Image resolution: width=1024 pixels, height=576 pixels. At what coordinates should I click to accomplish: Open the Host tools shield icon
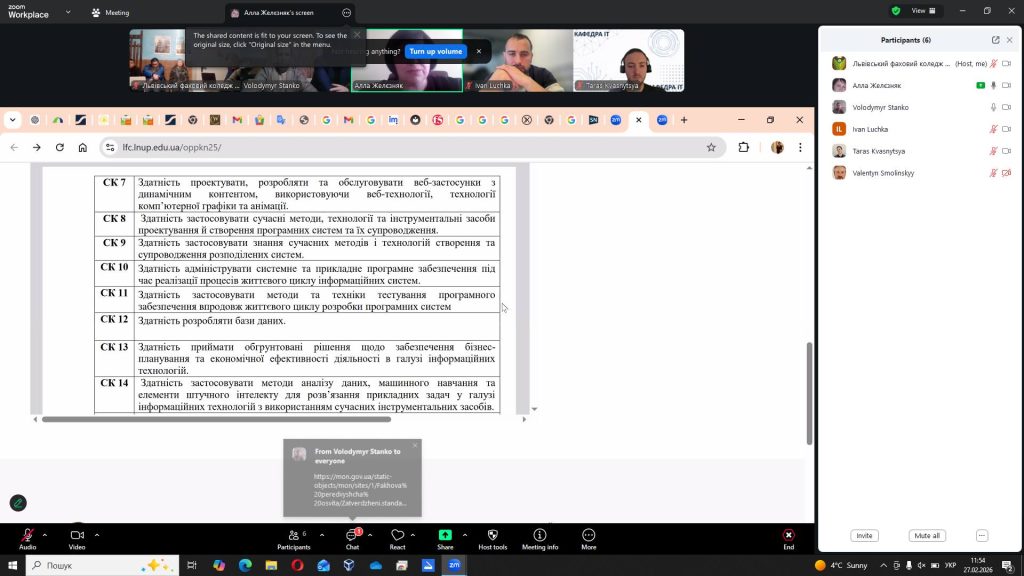click(493, 535)
